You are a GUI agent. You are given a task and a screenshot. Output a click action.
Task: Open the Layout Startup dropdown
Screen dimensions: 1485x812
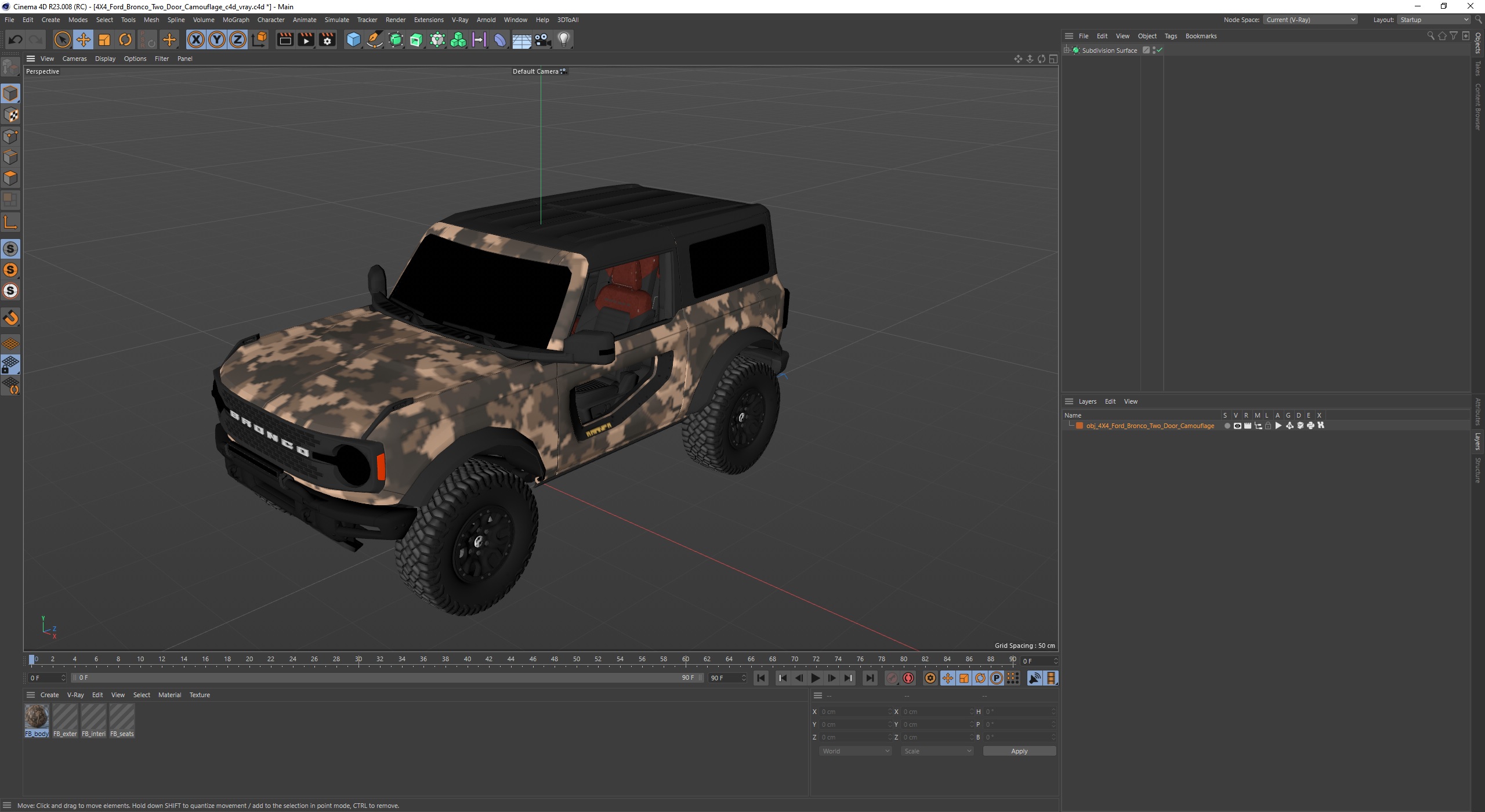pos(1434,20)
